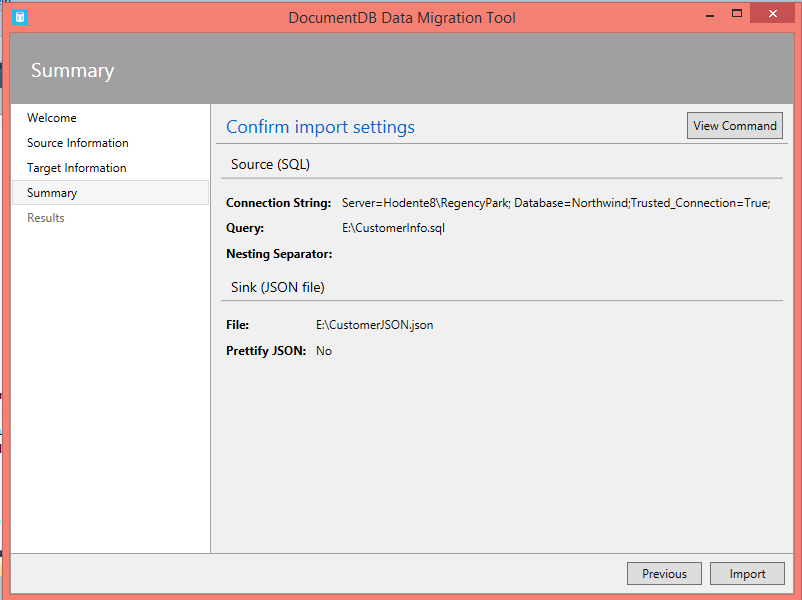802x600 pixels.
Task: Open the Source Information step
Action: 78,142
